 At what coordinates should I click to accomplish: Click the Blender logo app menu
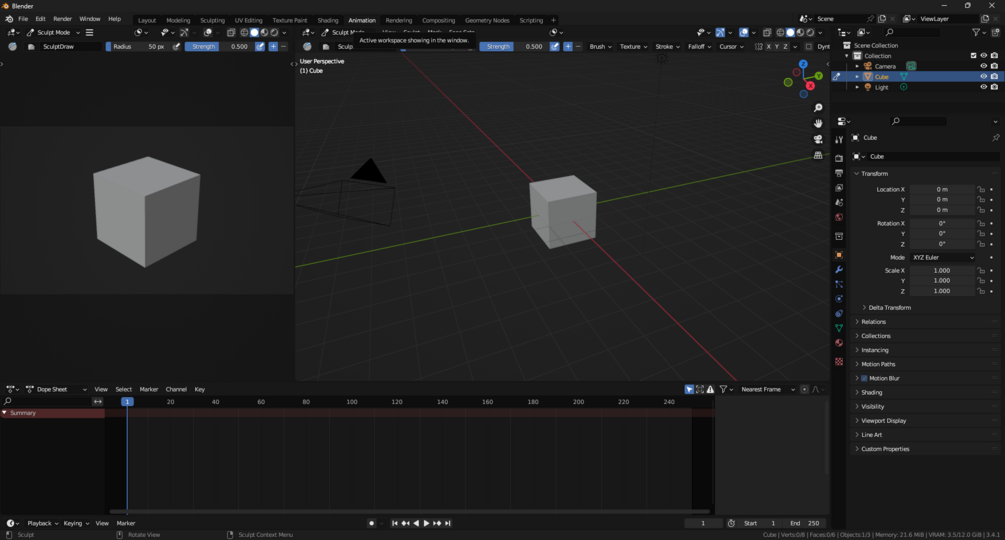tap(9, 19)
